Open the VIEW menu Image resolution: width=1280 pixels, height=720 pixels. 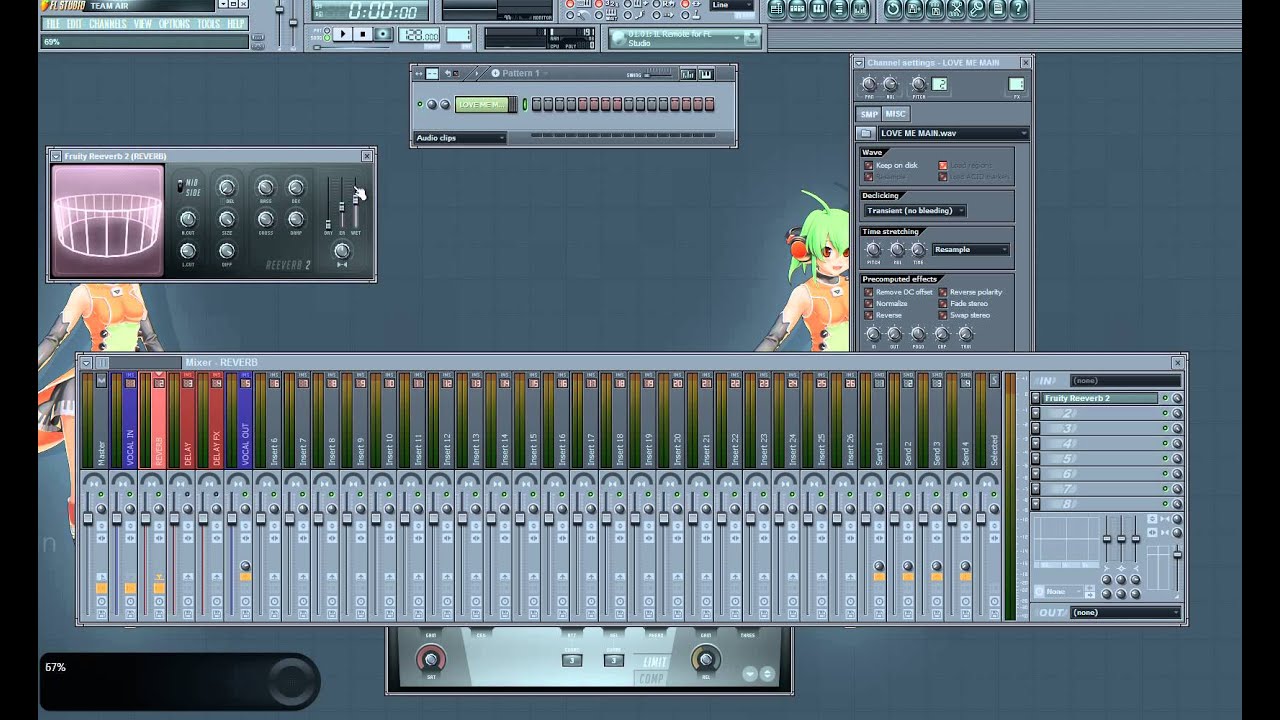143,23
